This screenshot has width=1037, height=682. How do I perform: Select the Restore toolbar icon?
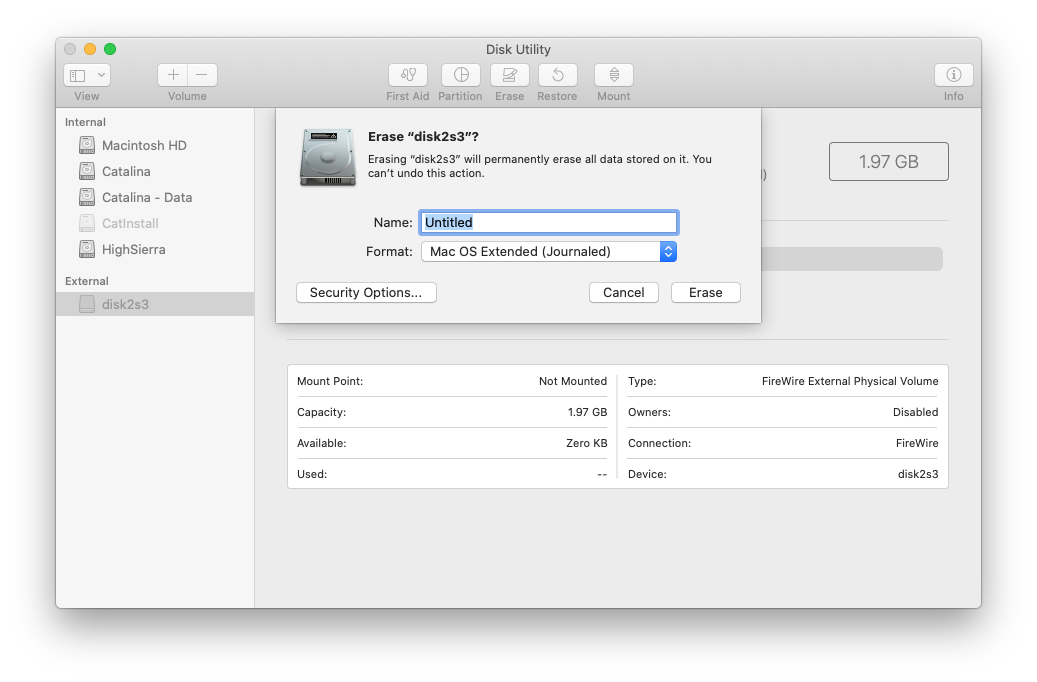pyautogui.click(x=558, y=75)
